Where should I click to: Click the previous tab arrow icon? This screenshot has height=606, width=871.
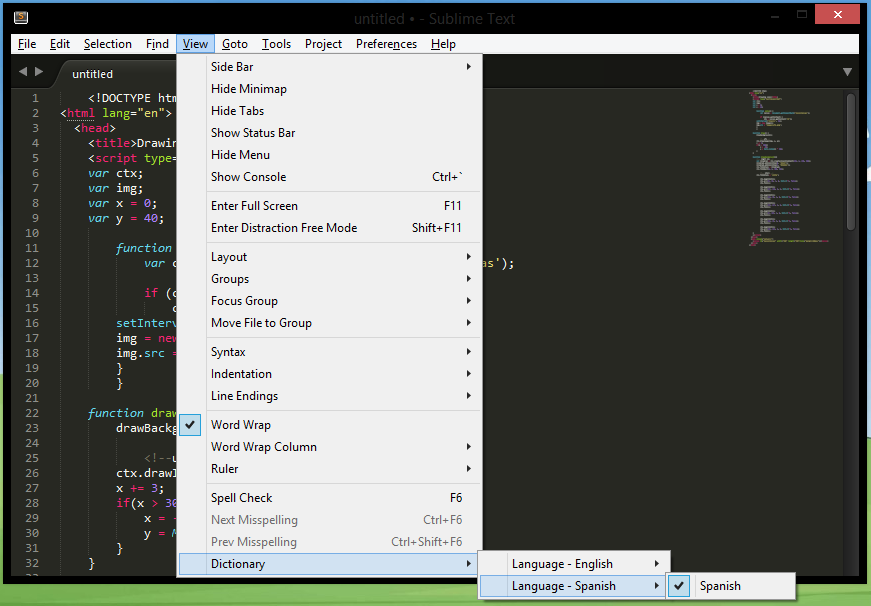[23, 72]
